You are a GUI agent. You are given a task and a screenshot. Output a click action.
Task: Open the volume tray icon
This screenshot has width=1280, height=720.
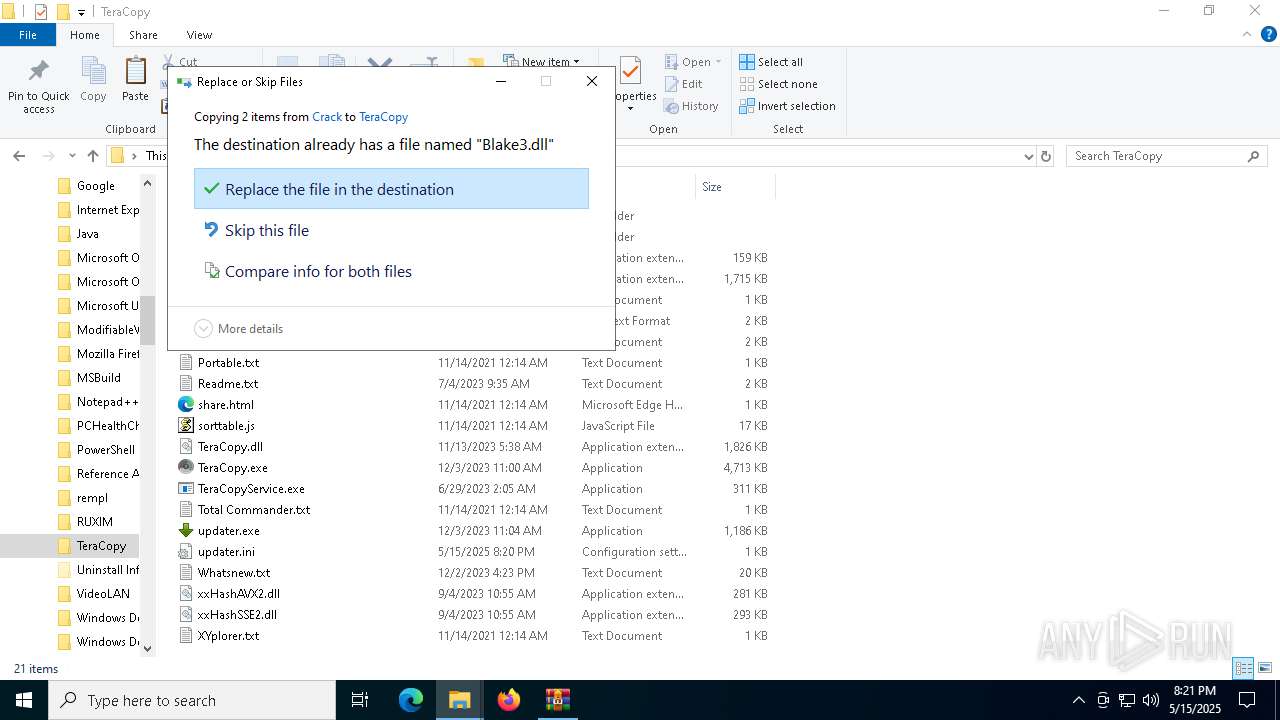pyautogui.click(x=1151, y=700)
